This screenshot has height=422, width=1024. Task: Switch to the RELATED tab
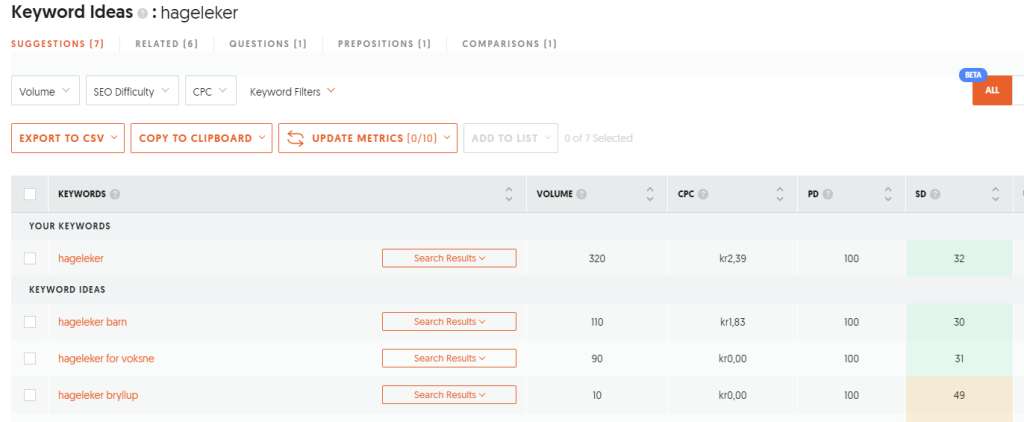168,44
